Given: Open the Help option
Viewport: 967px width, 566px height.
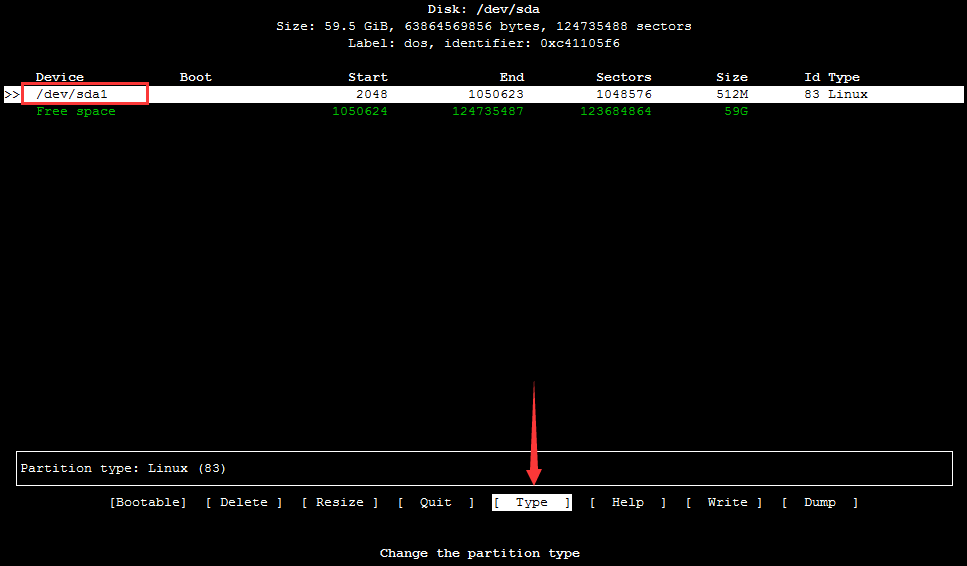Looking at the screenshot, I should (x=628, y=502).
